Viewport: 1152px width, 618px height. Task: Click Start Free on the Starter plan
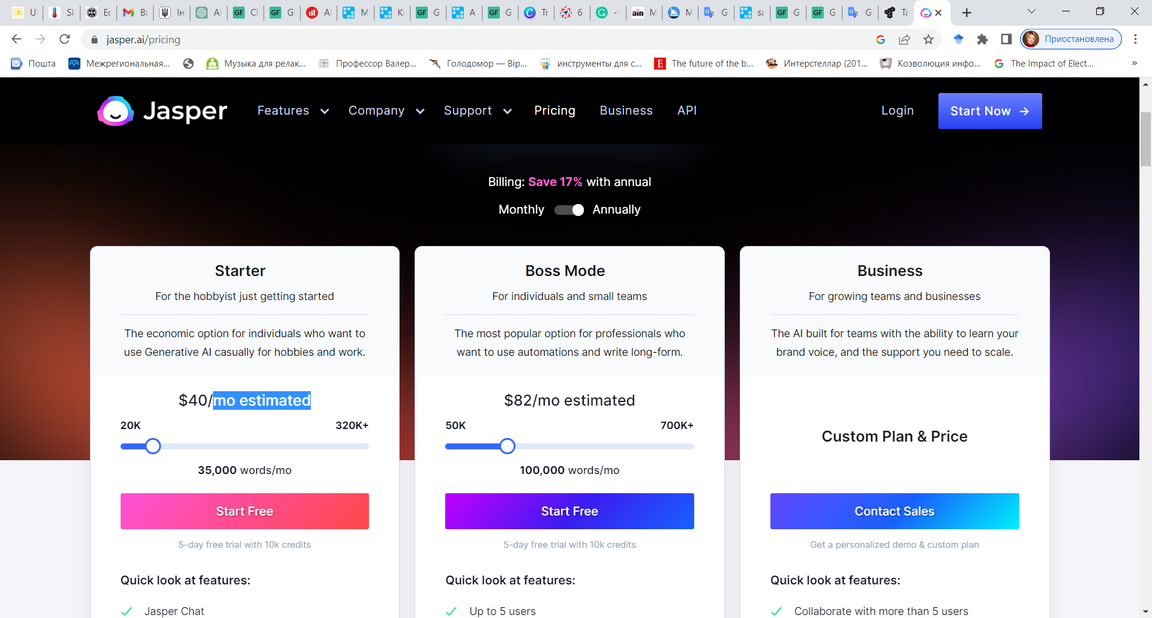[x=245, y=511]
